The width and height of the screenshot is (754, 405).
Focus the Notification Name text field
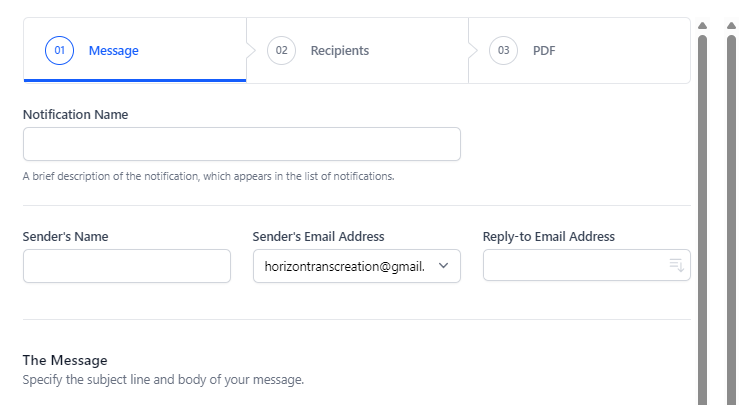coord(241,144)
